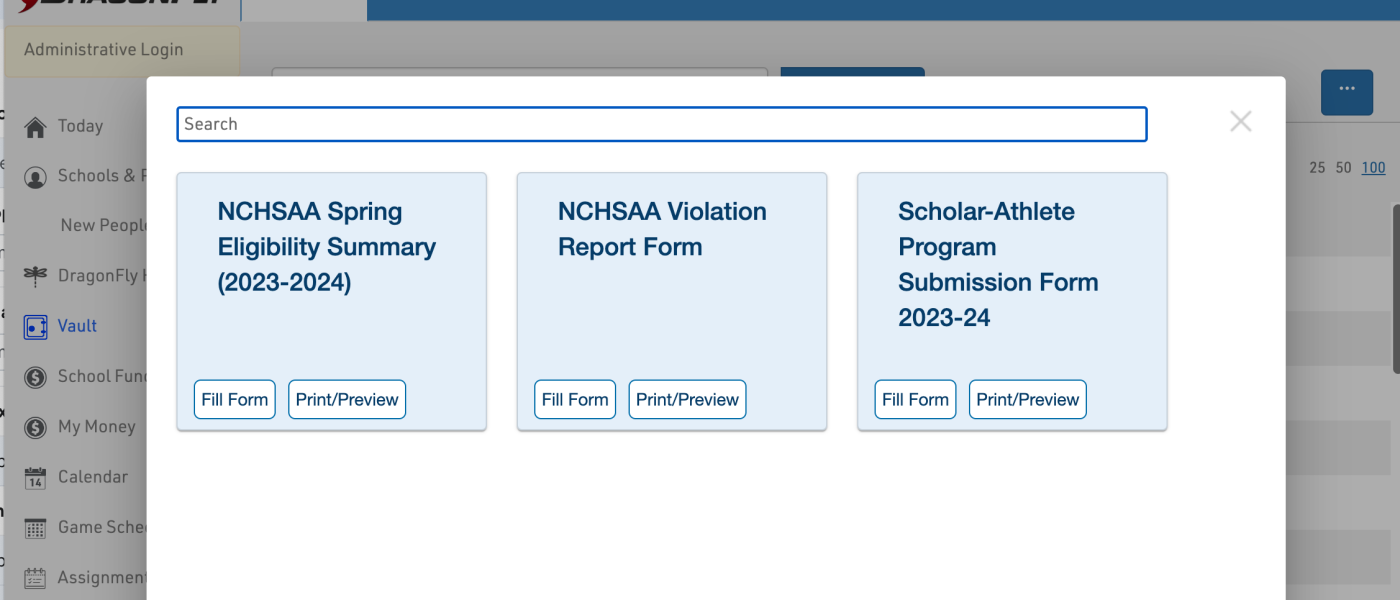Screen dimensions: 1400x600
Task: Click the DragonFly dragonfly icon
Action: 35,276
